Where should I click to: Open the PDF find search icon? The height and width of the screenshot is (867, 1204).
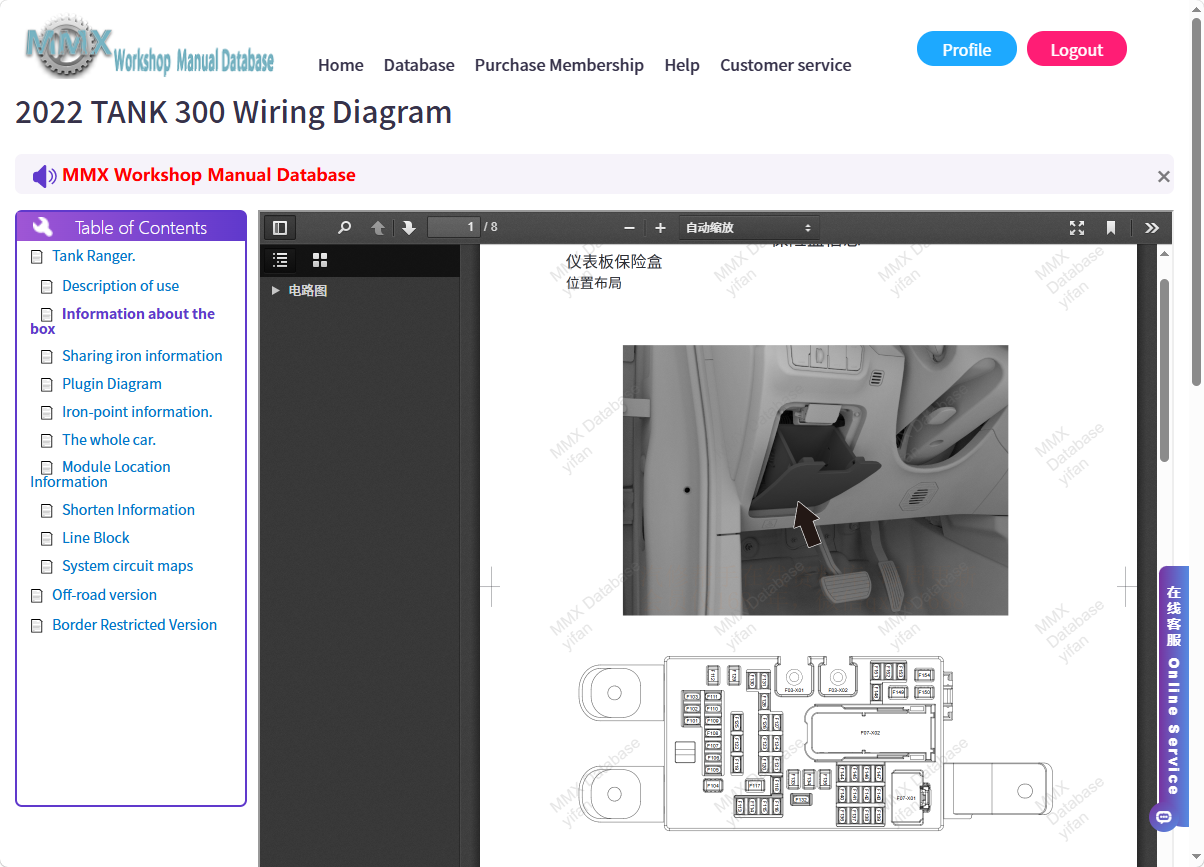345,228
